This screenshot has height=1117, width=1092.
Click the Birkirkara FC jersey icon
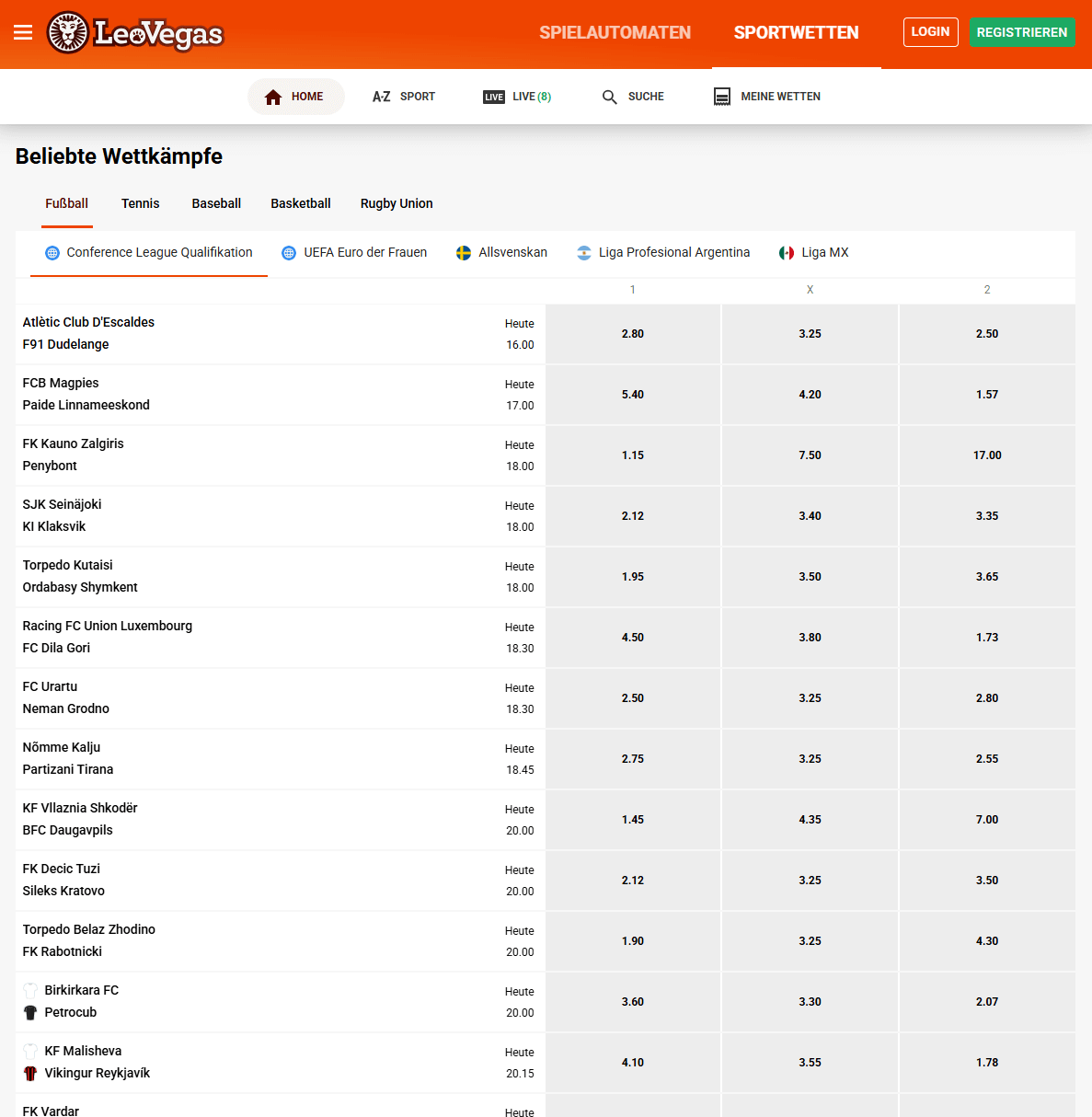(x=30, y=989)
